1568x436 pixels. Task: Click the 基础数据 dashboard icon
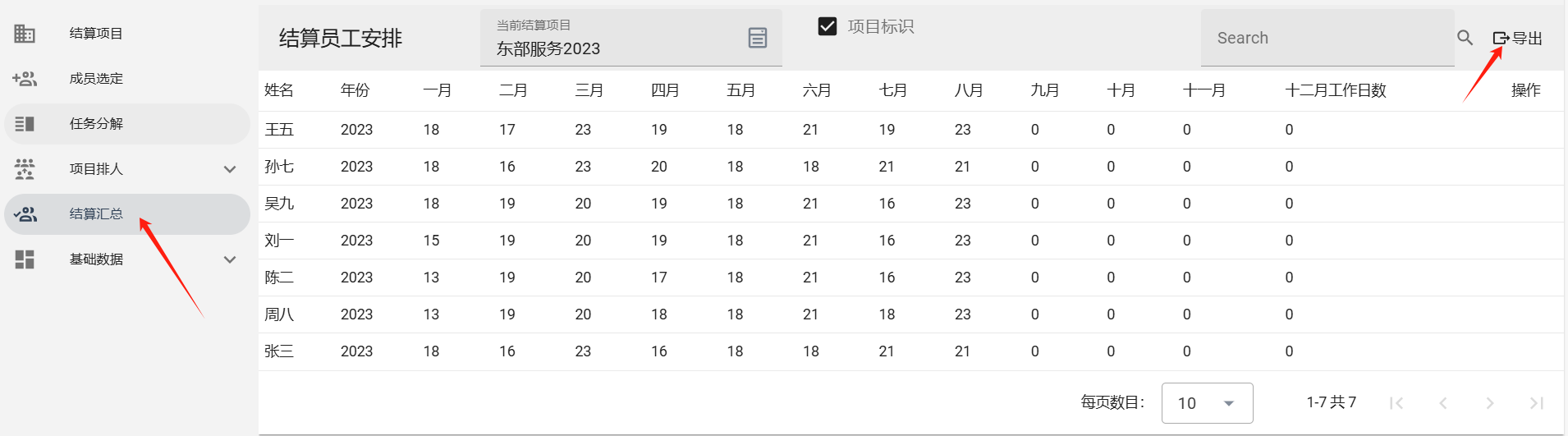point(25,259)
